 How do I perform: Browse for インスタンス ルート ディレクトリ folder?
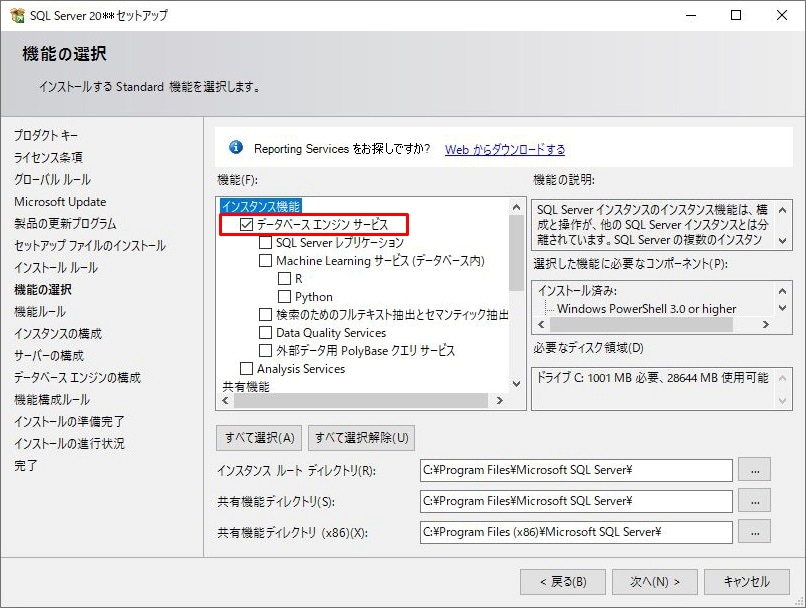[755, 470]
